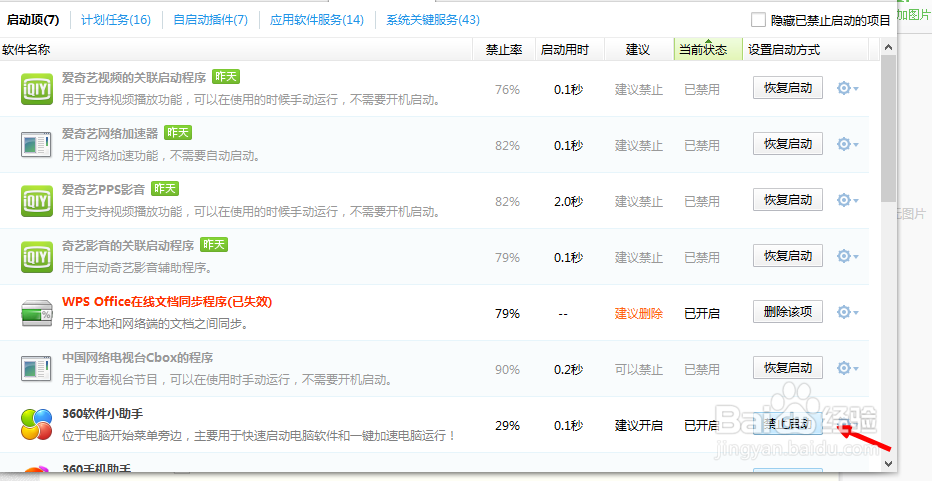Select the 爱奇艺视频的关联启动程序 row title
This screenshot has width=932, height=481.
[x=134, y=78]
